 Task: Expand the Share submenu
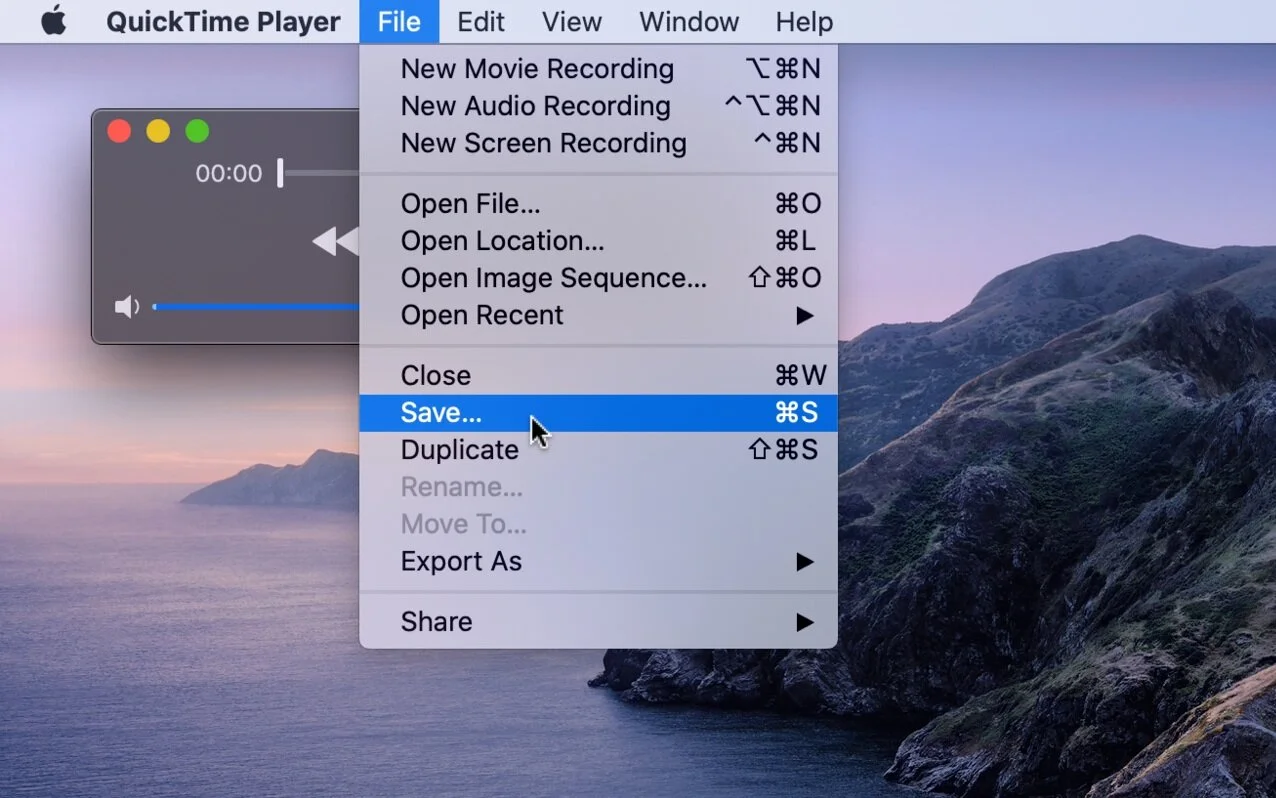(598, 622)
